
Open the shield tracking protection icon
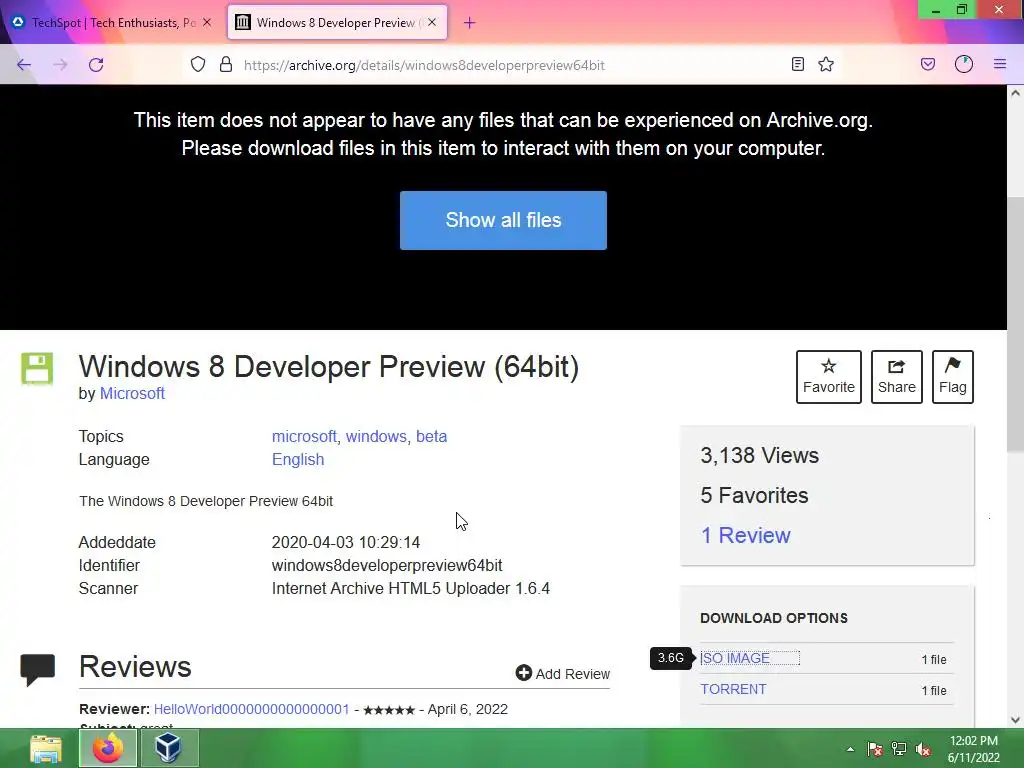tap(198, 64)
